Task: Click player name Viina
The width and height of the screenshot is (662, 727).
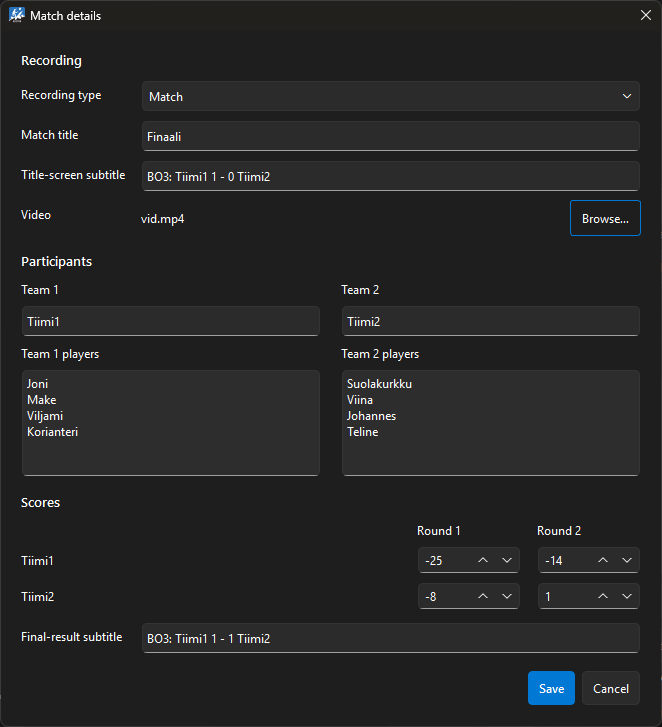Action: [360, 400]
